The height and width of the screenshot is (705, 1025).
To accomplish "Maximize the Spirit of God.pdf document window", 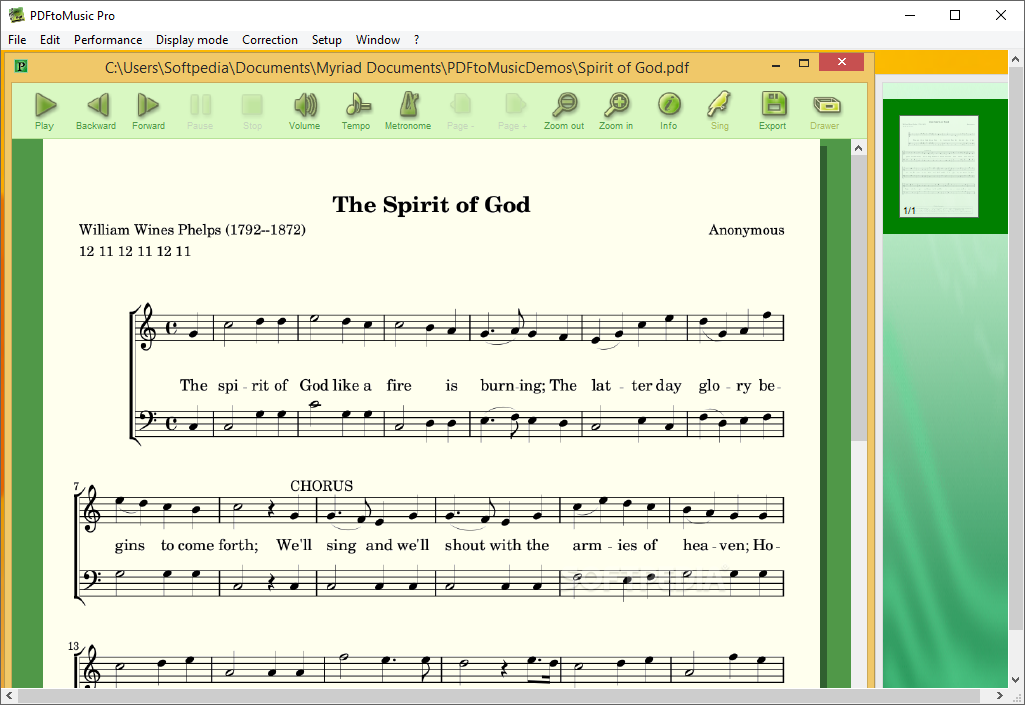I will click(804, 63).
